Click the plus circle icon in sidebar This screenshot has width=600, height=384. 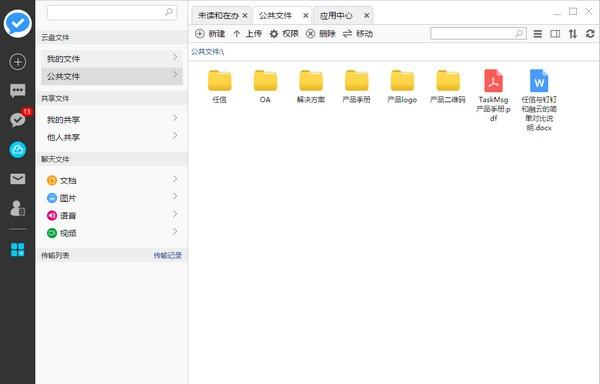pyautogui.click(x=18, y=62)
